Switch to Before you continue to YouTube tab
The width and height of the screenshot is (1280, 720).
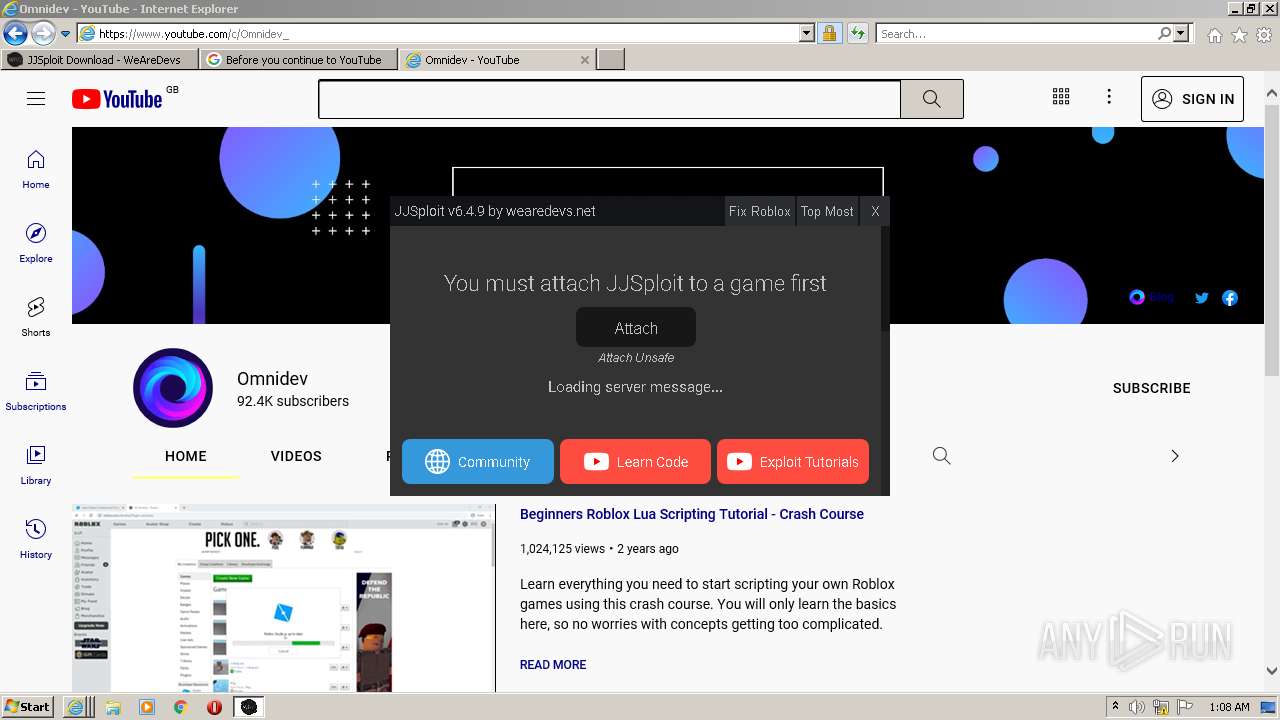[x=301, y=60]
